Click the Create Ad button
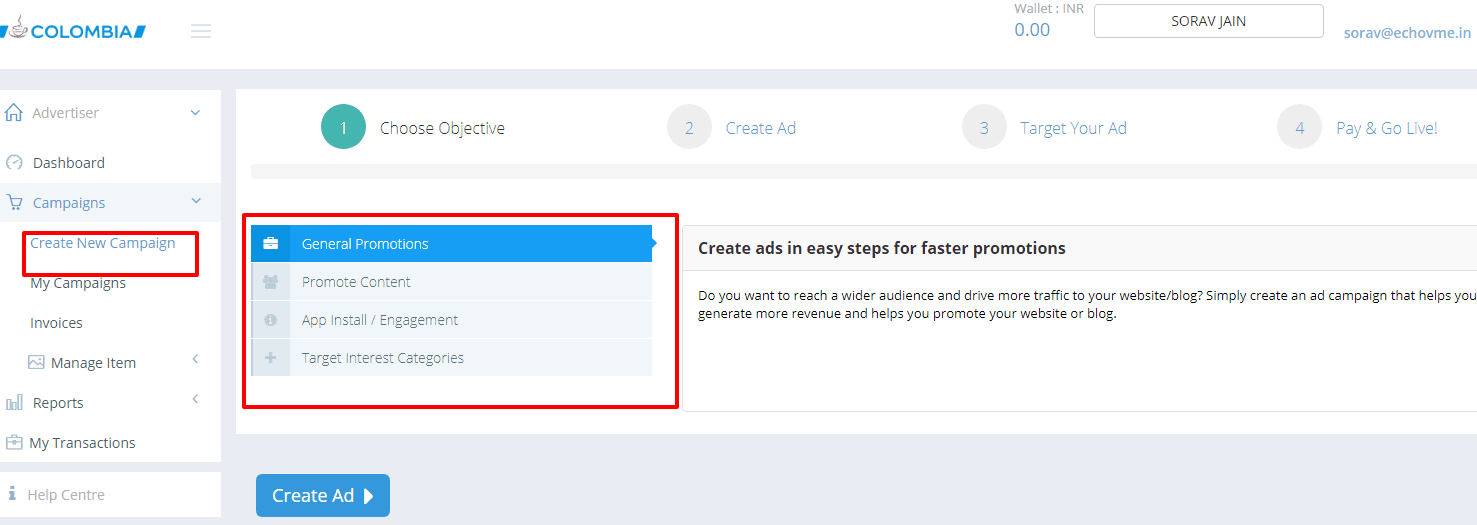 323,496
